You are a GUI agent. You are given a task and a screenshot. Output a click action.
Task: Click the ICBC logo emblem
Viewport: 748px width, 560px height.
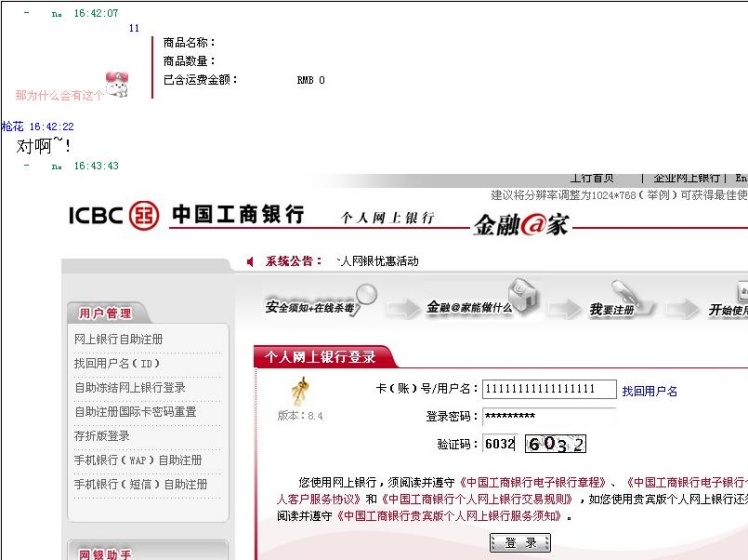[x=145, y=215]
